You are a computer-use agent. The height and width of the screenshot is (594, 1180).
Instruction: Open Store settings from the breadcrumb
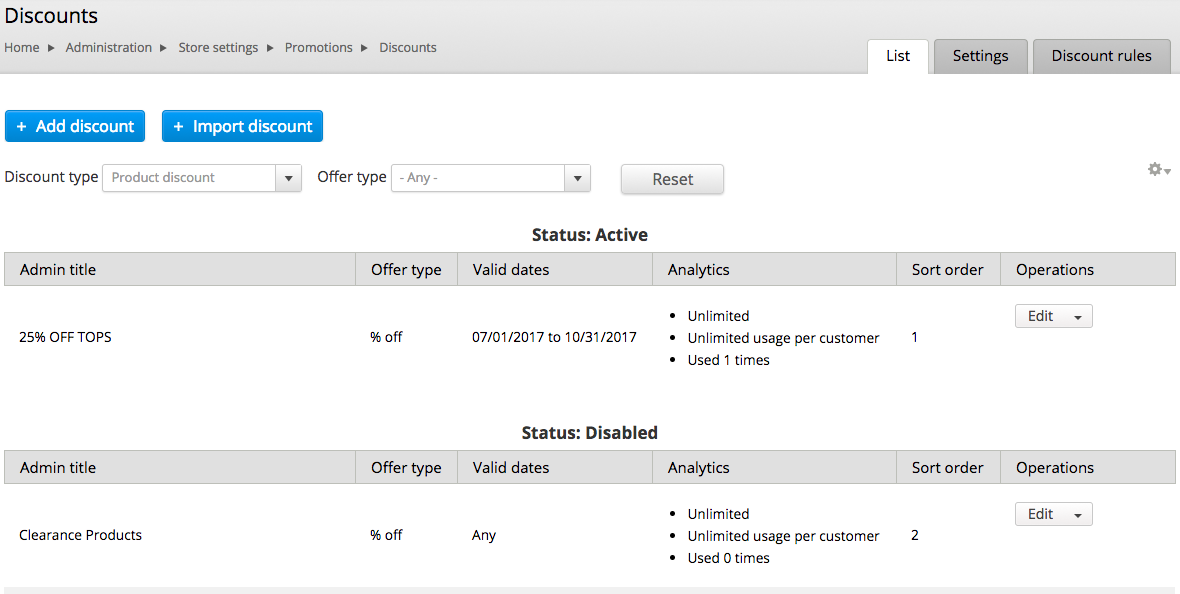tap(218, 47)
